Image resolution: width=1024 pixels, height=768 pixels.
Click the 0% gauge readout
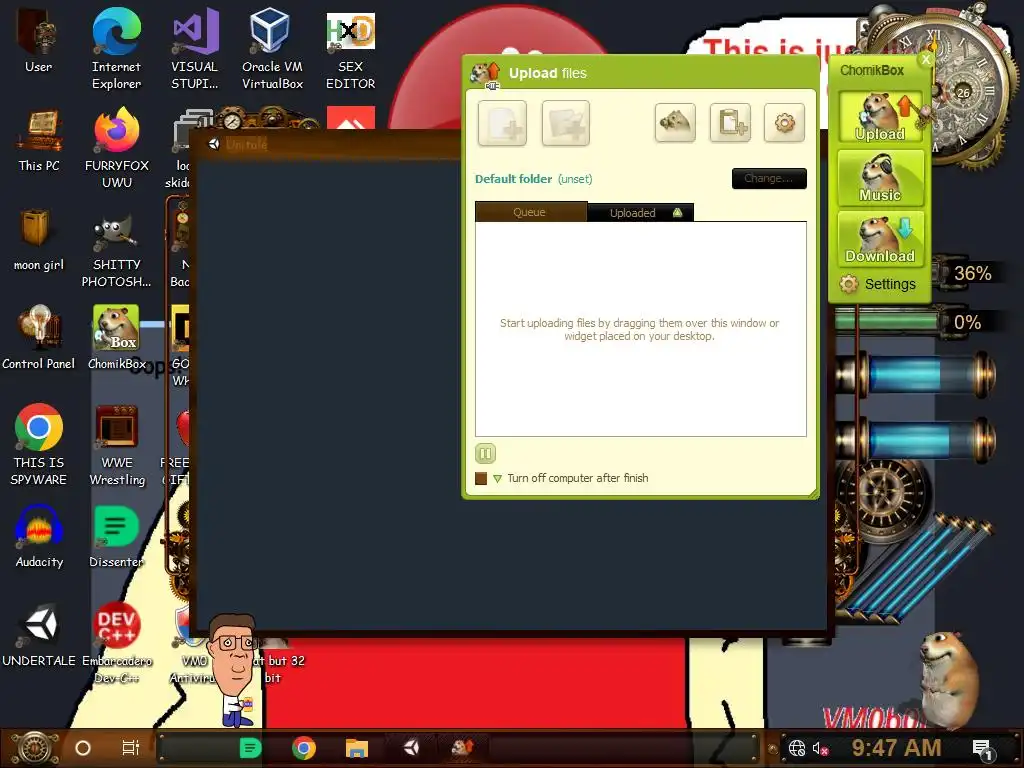point(967,323)
